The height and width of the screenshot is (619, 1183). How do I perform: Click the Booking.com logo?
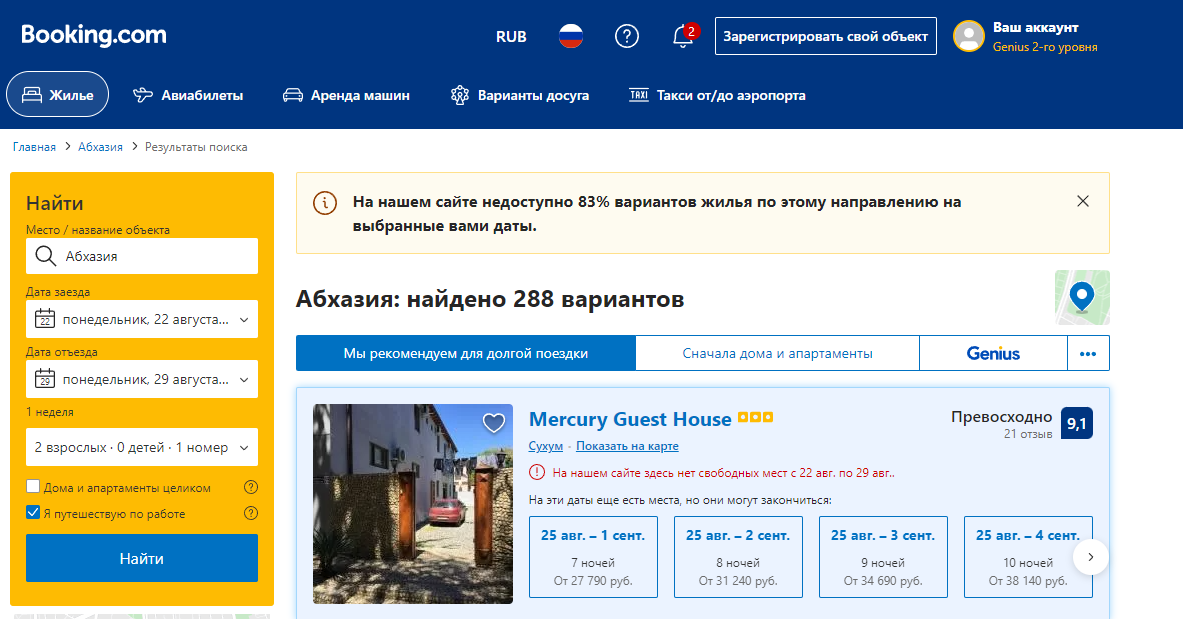(93, 34)
